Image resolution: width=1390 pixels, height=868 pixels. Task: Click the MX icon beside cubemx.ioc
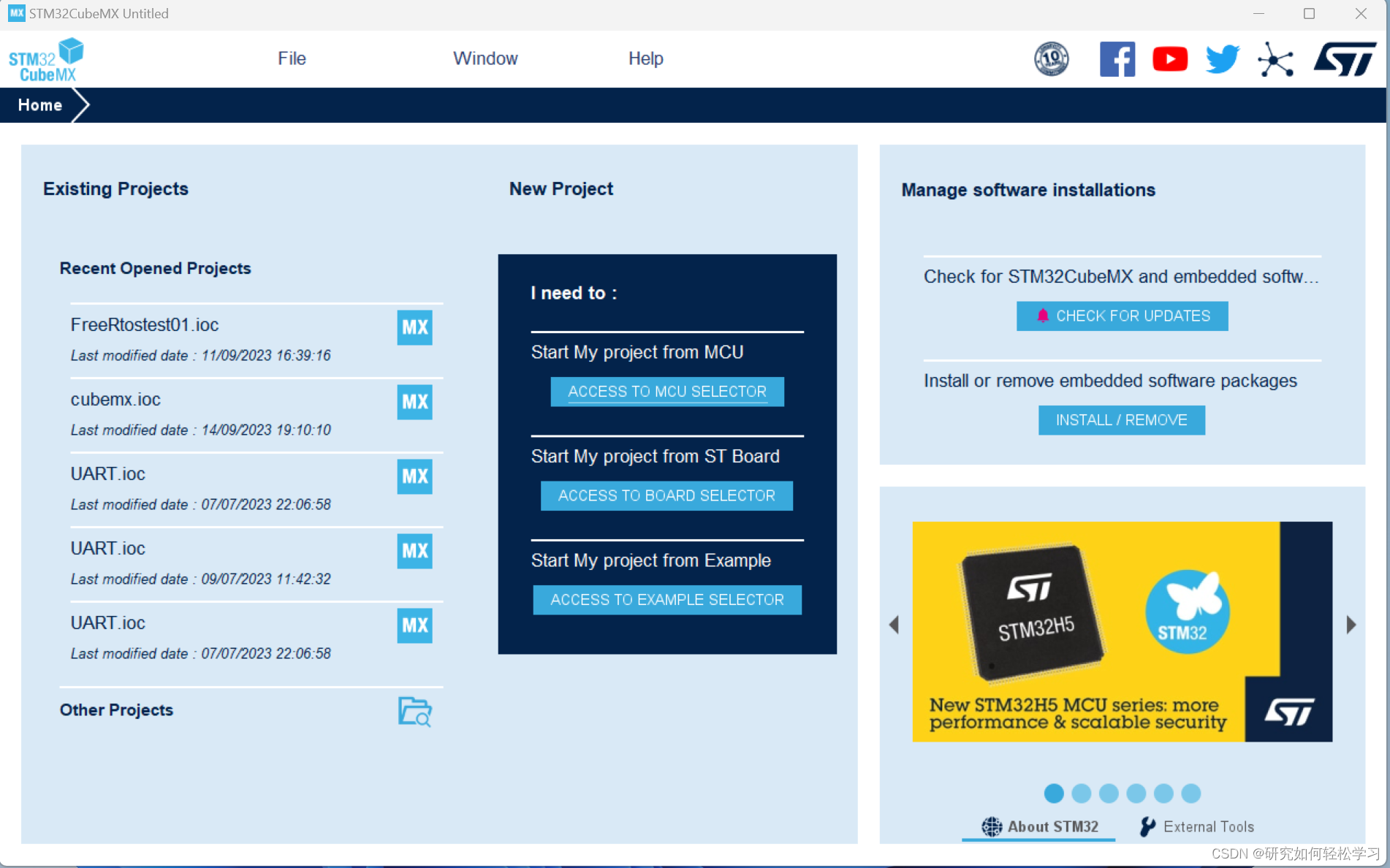pyautogui.click(x=414, y=402)
